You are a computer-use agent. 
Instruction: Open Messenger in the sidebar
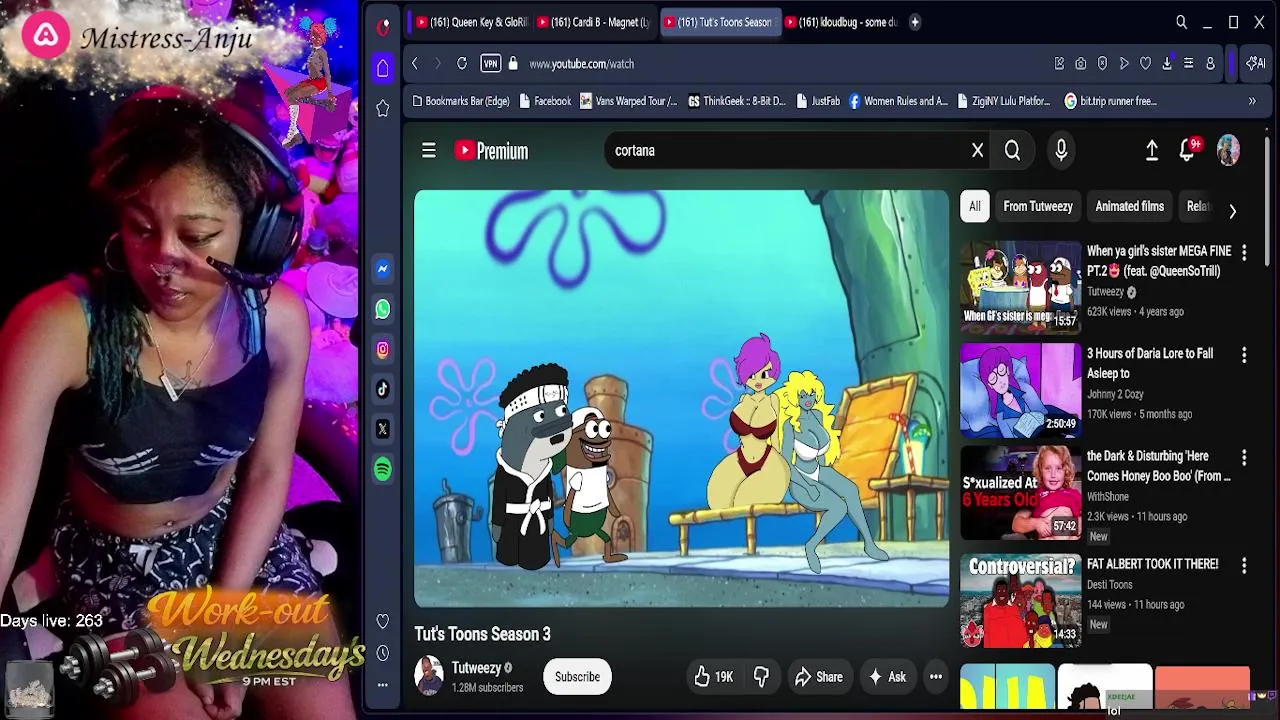pos(383,269)
